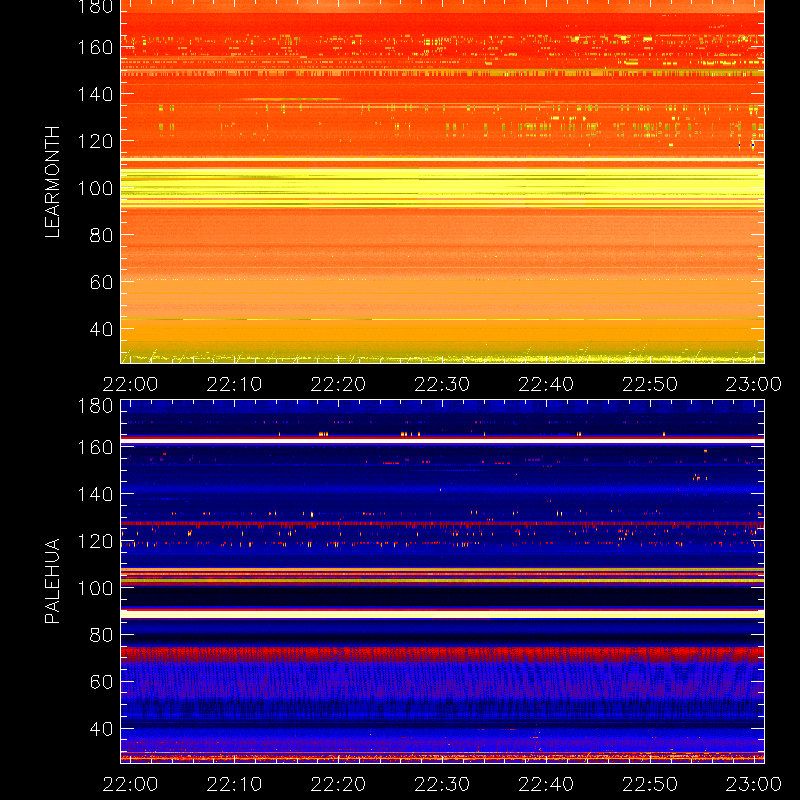
Task: Select the 80 tick label on Learmonth axis
Action: pyautogui.click(x=101, y=235)
